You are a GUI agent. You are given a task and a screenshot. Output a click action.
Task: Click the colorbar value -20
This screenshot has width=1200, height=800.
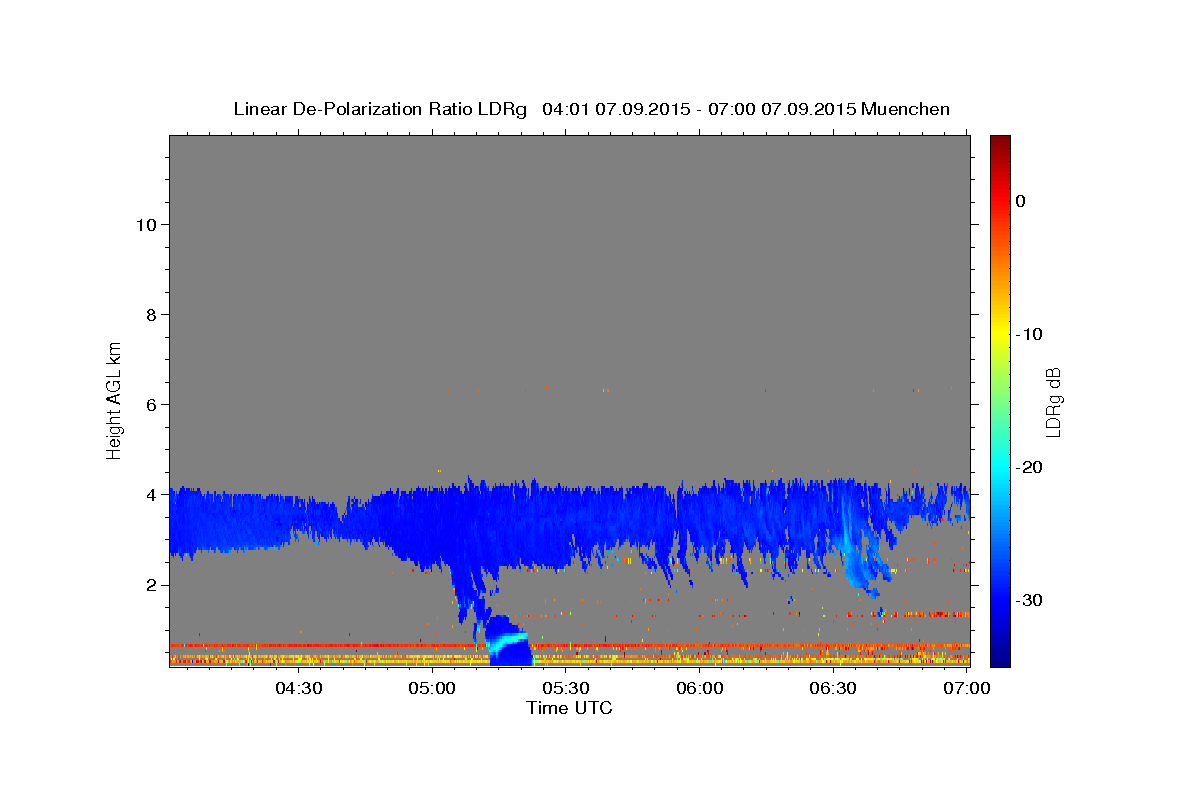[1030, 467]
